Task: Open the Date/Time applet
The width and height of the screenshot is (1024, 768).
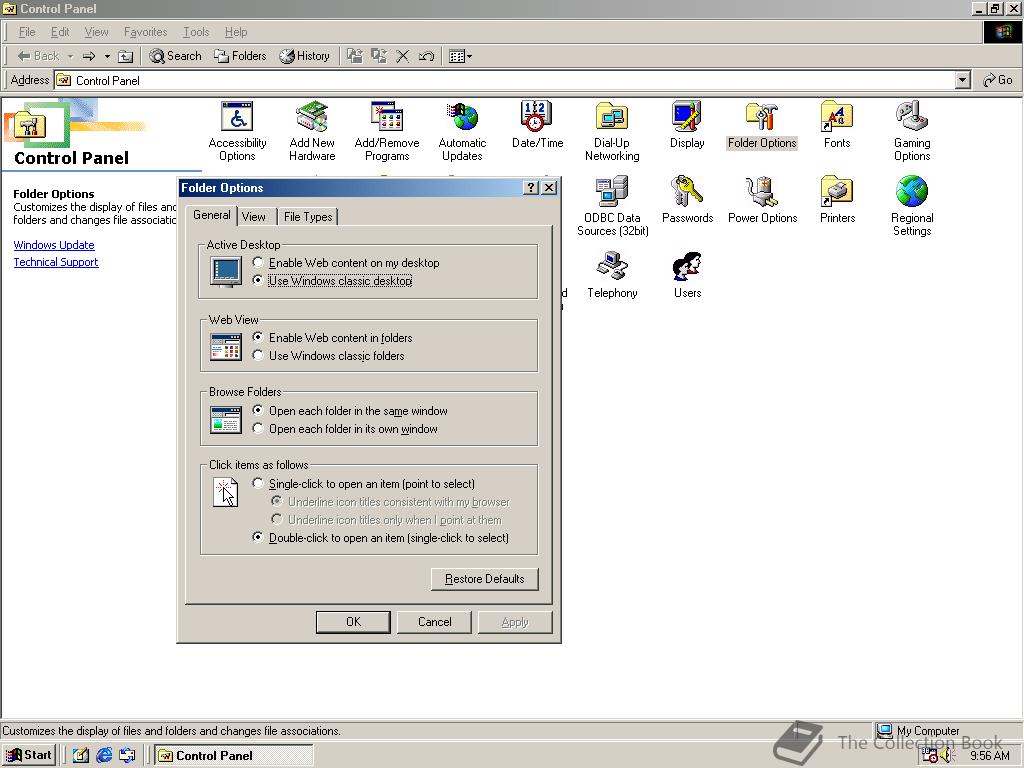Action: click(537, 125)
